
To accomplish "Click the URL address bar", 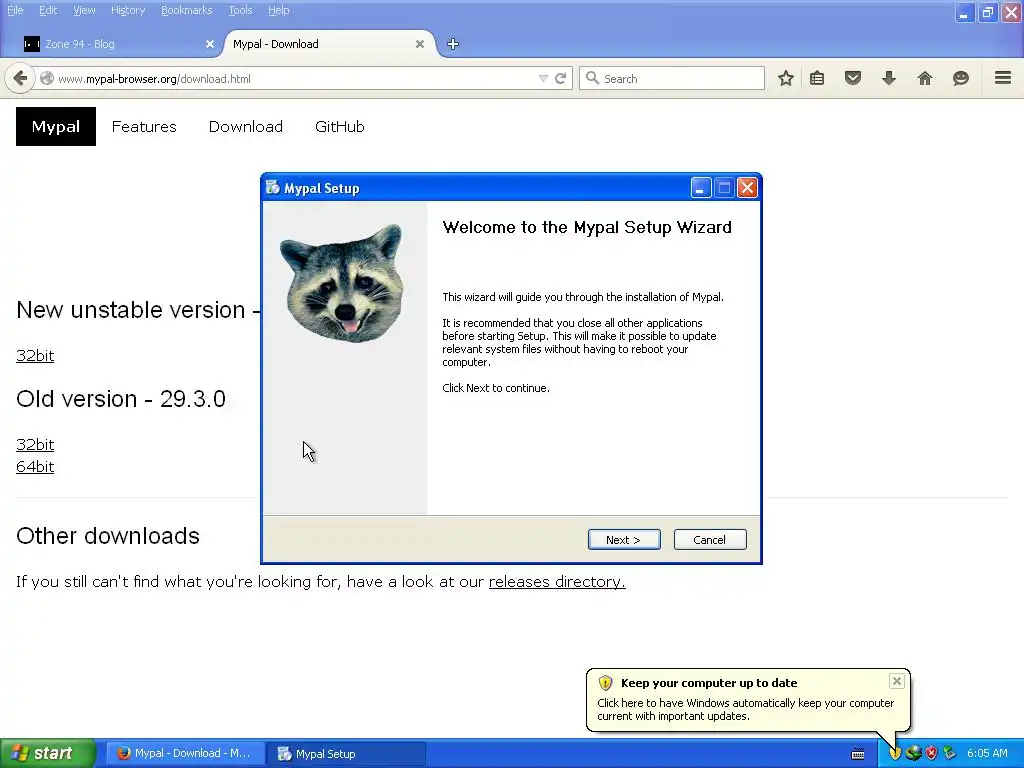I will [x=294, y=78].
